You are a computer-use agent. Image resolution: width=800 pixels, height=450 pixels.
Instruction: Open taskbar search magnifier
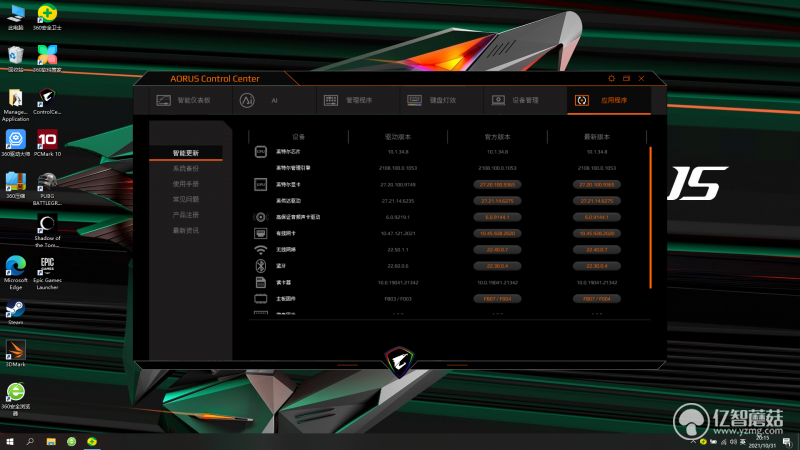pos(30,441)
